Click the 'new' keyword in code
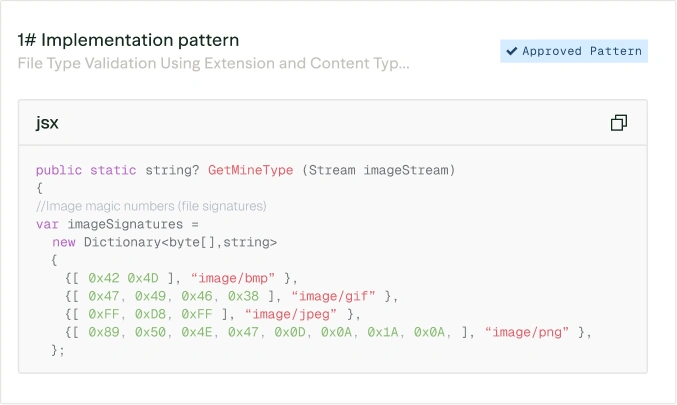The height and width of the screenshot is (405, 677). [64, 242]
